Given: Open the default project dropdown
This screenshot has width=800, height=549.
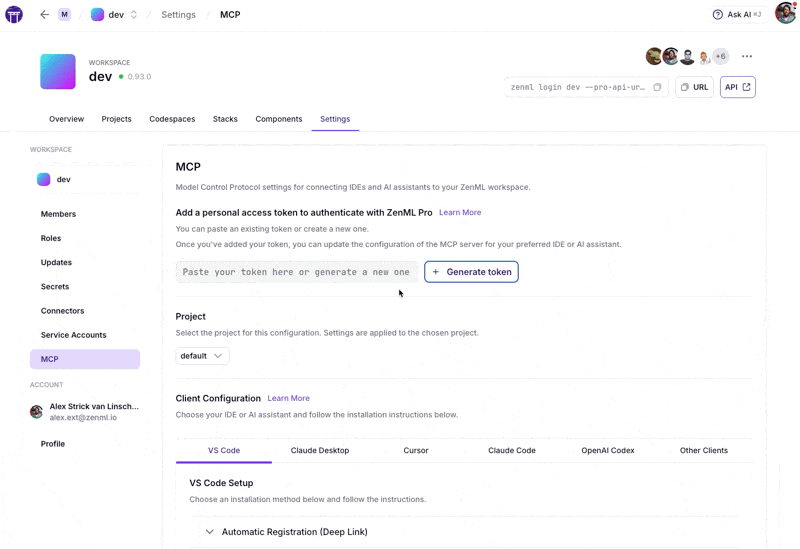Looking at the screenshot, I should pyautogui.click(x=202, y=356).
